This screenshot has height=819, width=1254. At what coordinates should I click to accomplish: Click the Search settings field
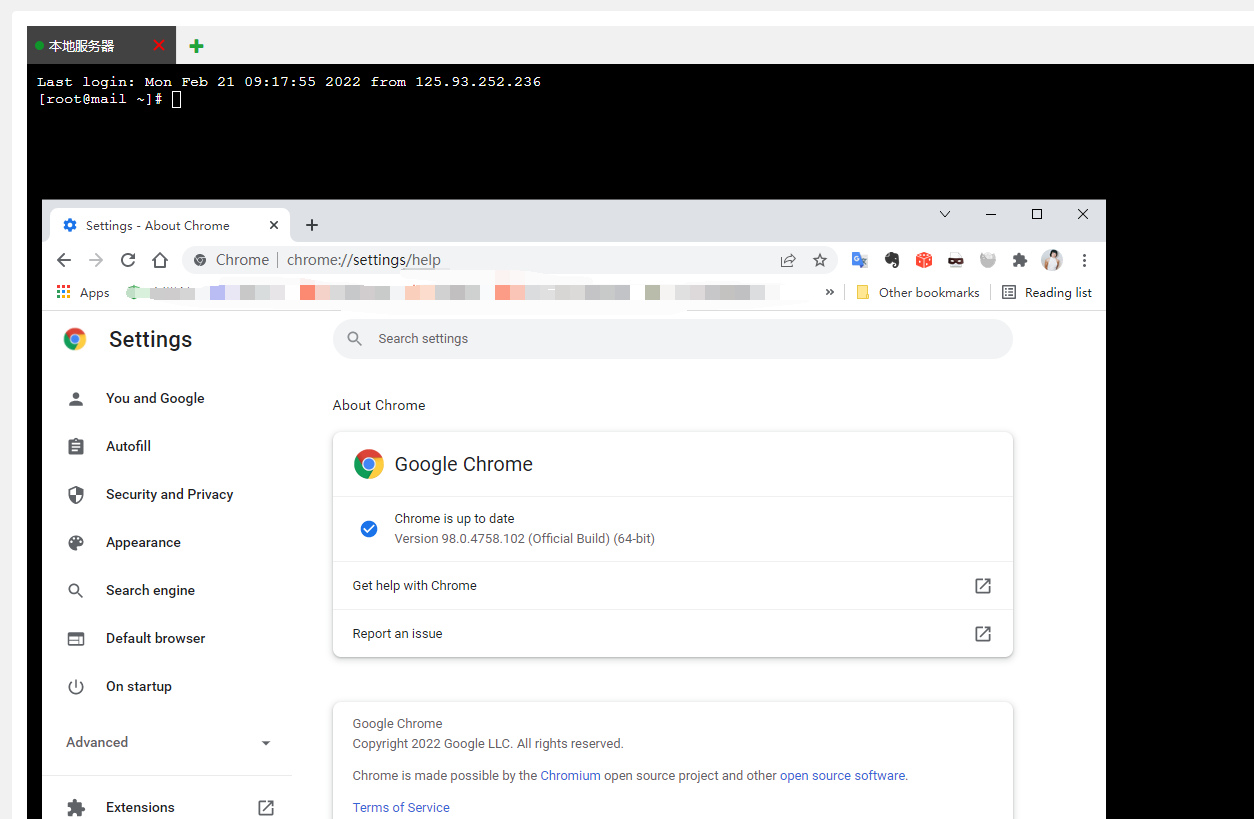point(673,339)
